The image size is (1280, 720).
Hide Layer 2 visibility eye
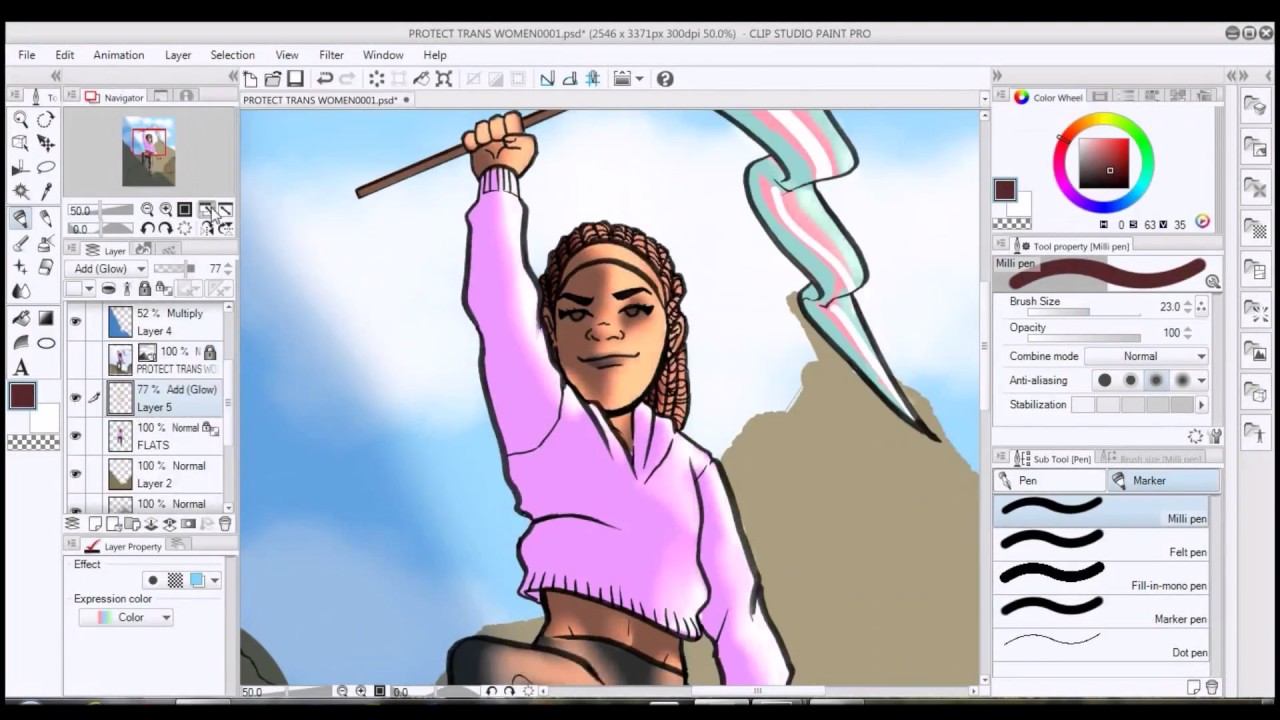coord(75,474)
